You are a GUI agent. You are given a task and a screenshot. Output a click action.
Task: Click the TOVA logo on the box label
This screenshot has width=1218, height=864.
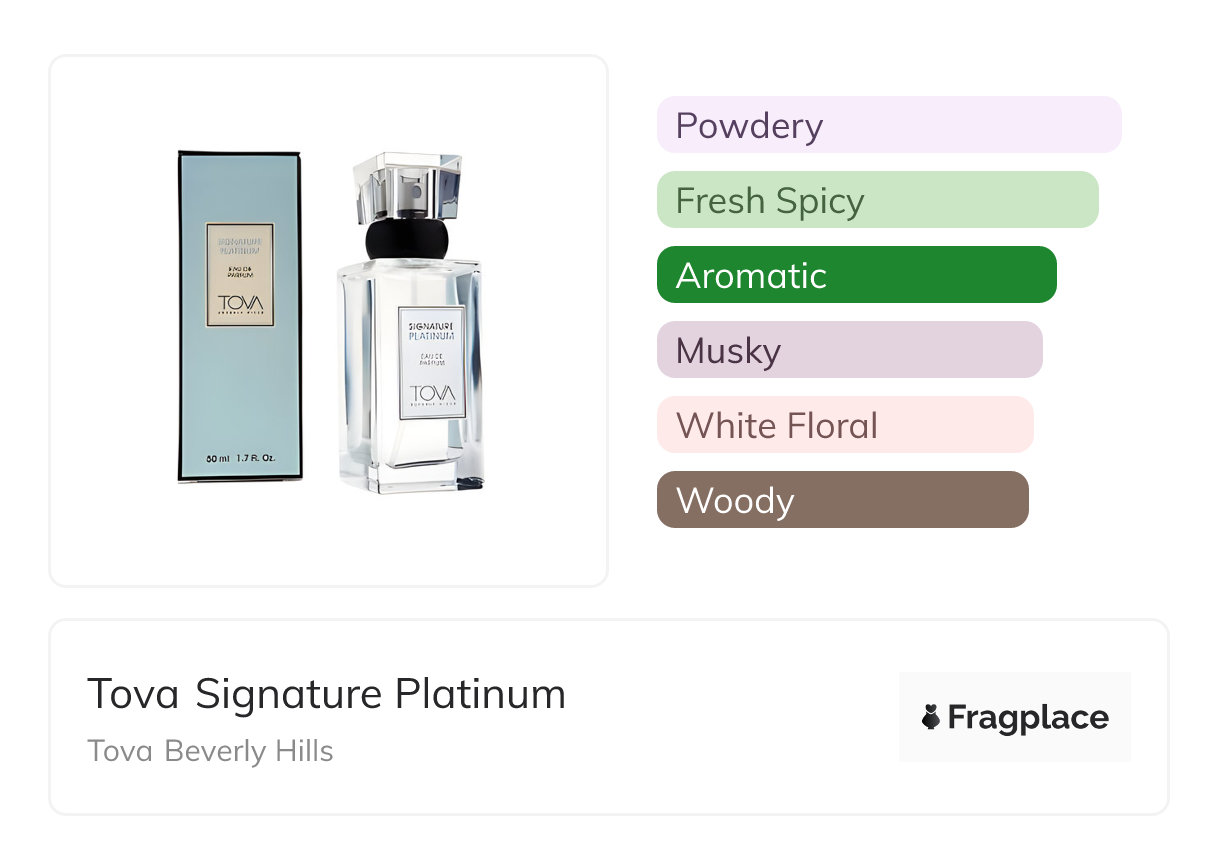pyautogui.click(x=240, y=303)
